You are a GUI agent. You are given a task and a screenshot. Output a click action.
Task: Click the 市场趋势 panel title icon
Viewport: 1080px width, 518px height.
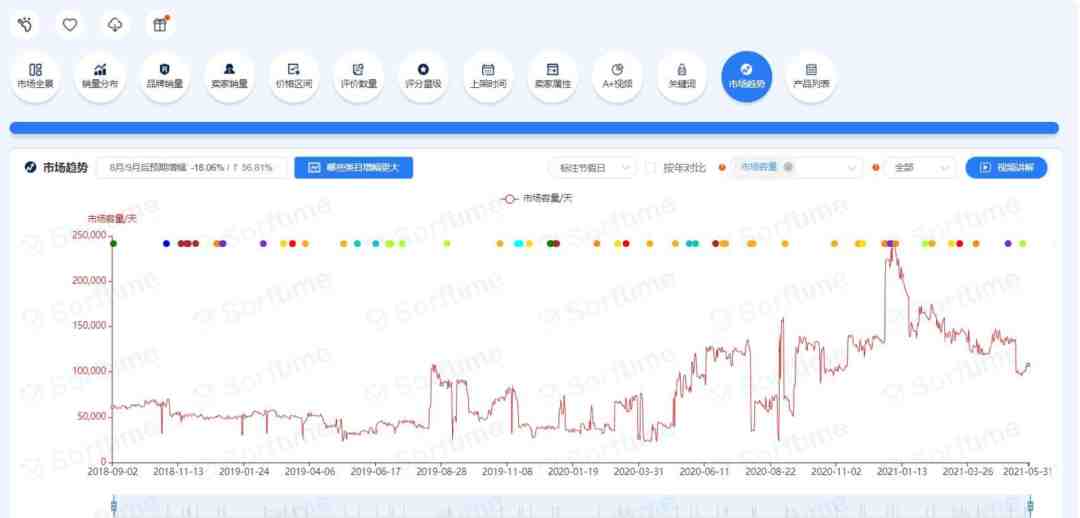tap(30, 167)
